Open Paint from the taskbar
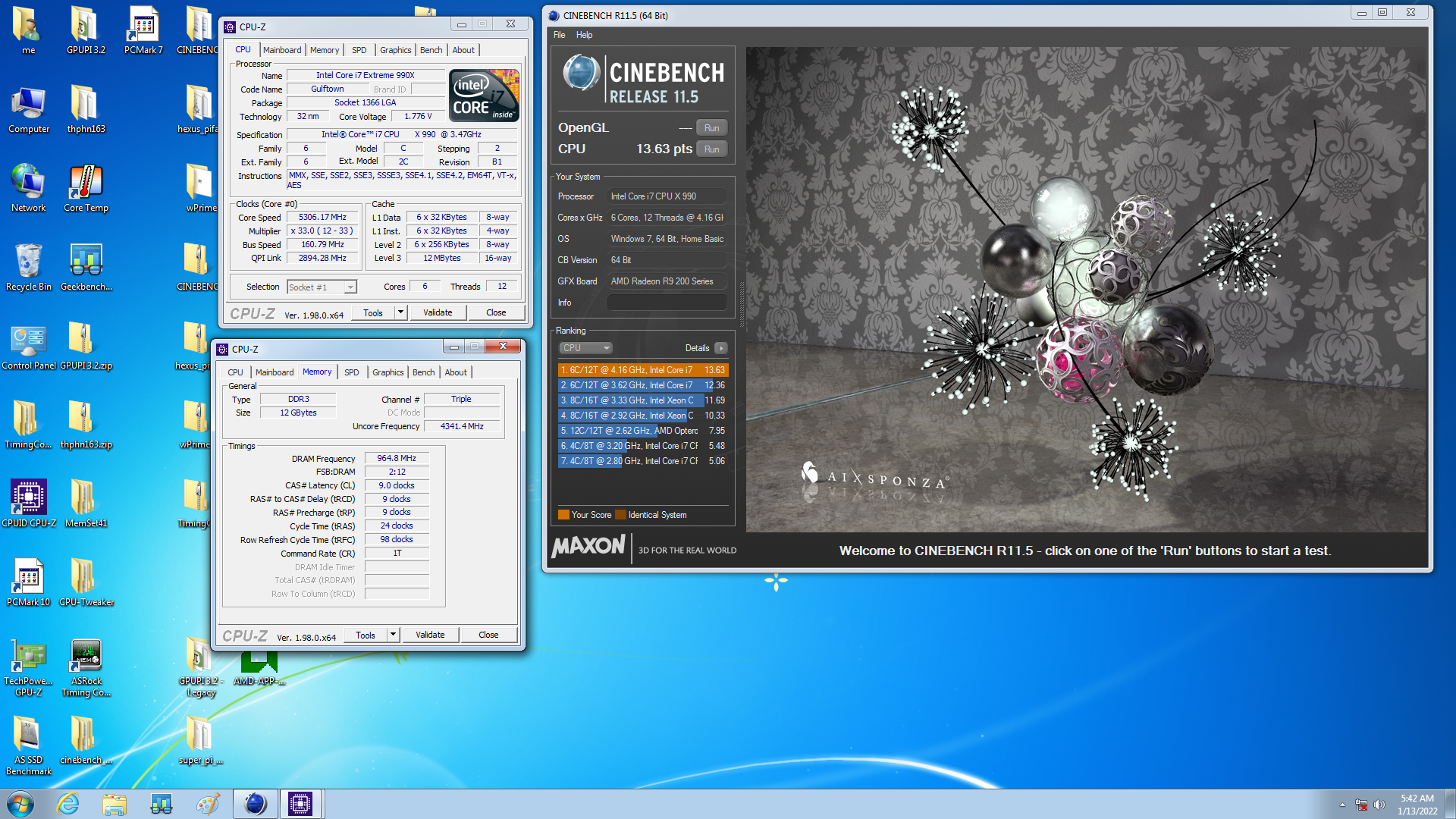The height and width of the screenshot is (819, 1456). tap(208, 804)
